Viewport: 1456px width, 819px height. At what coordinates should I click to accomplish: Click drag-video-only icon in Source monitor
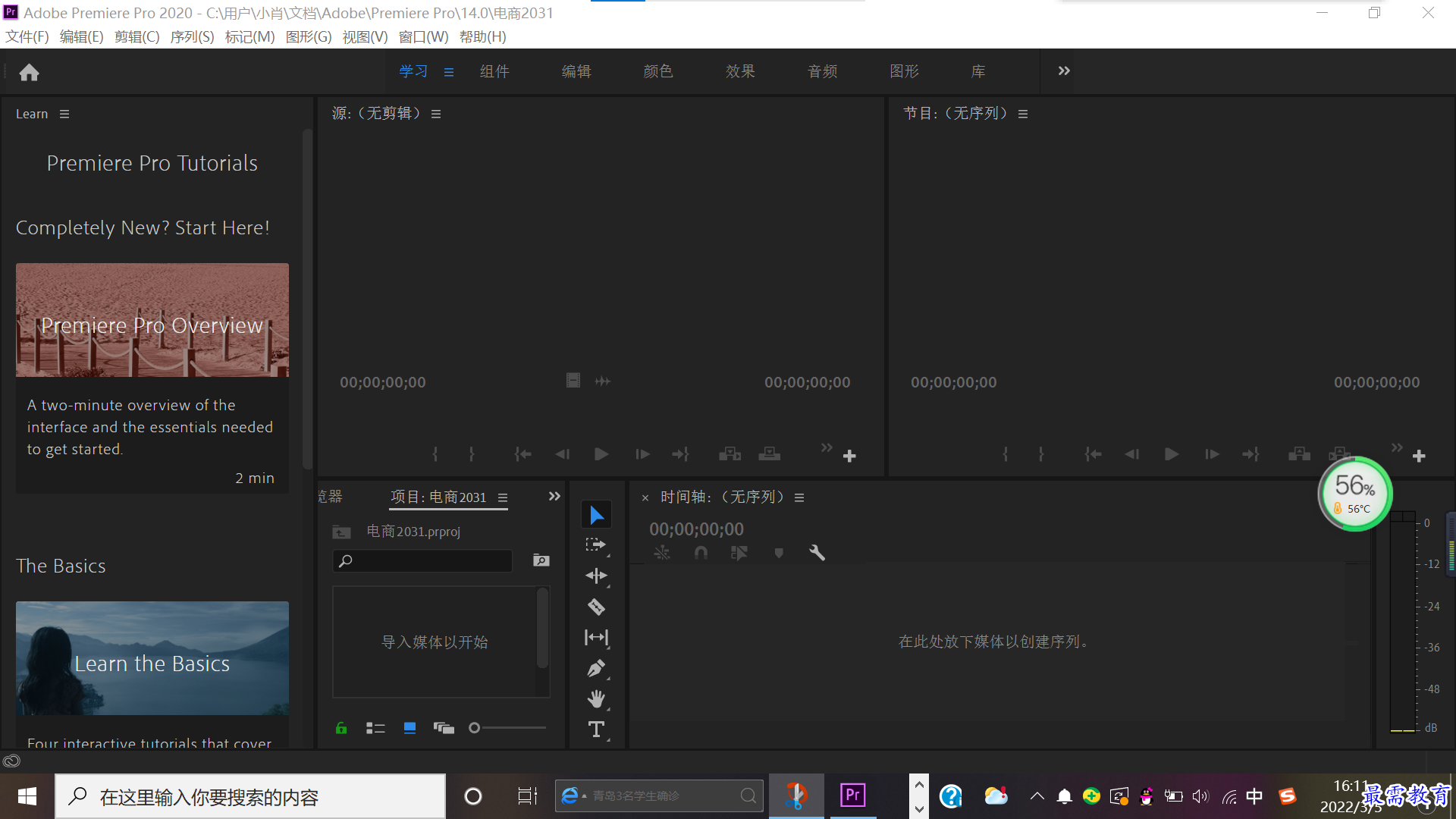point(573,381)
